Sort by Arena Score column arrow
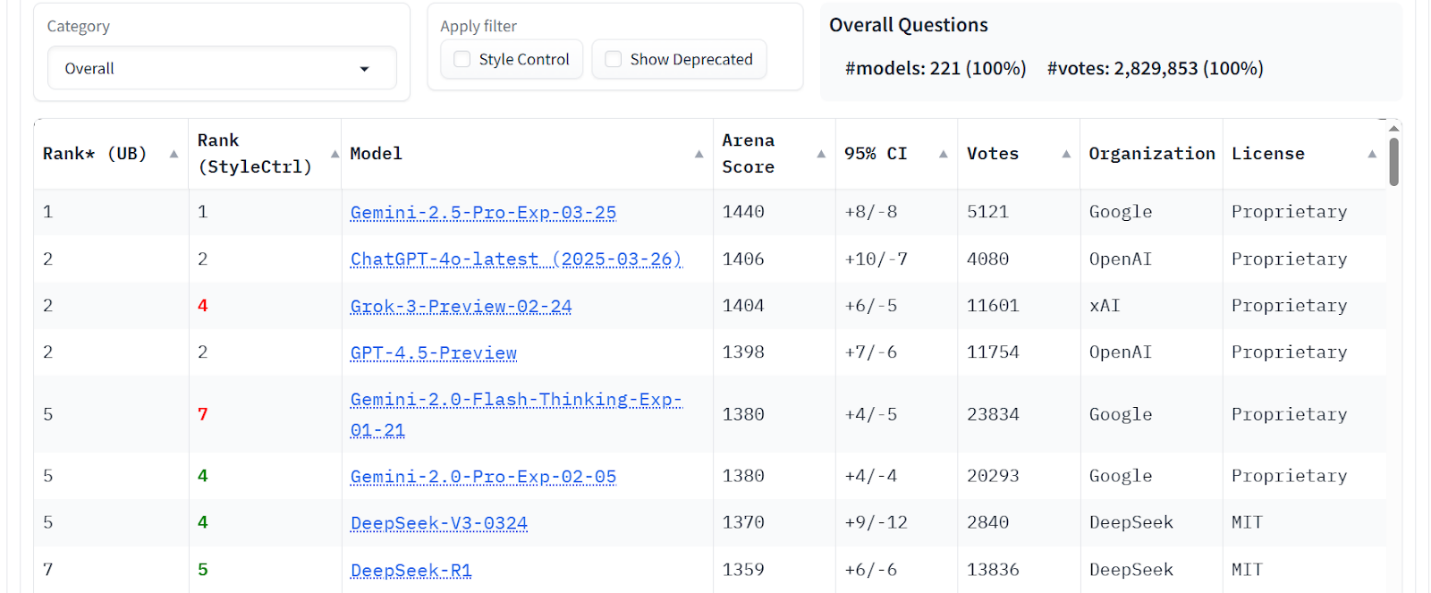 [x=821, y=154]
